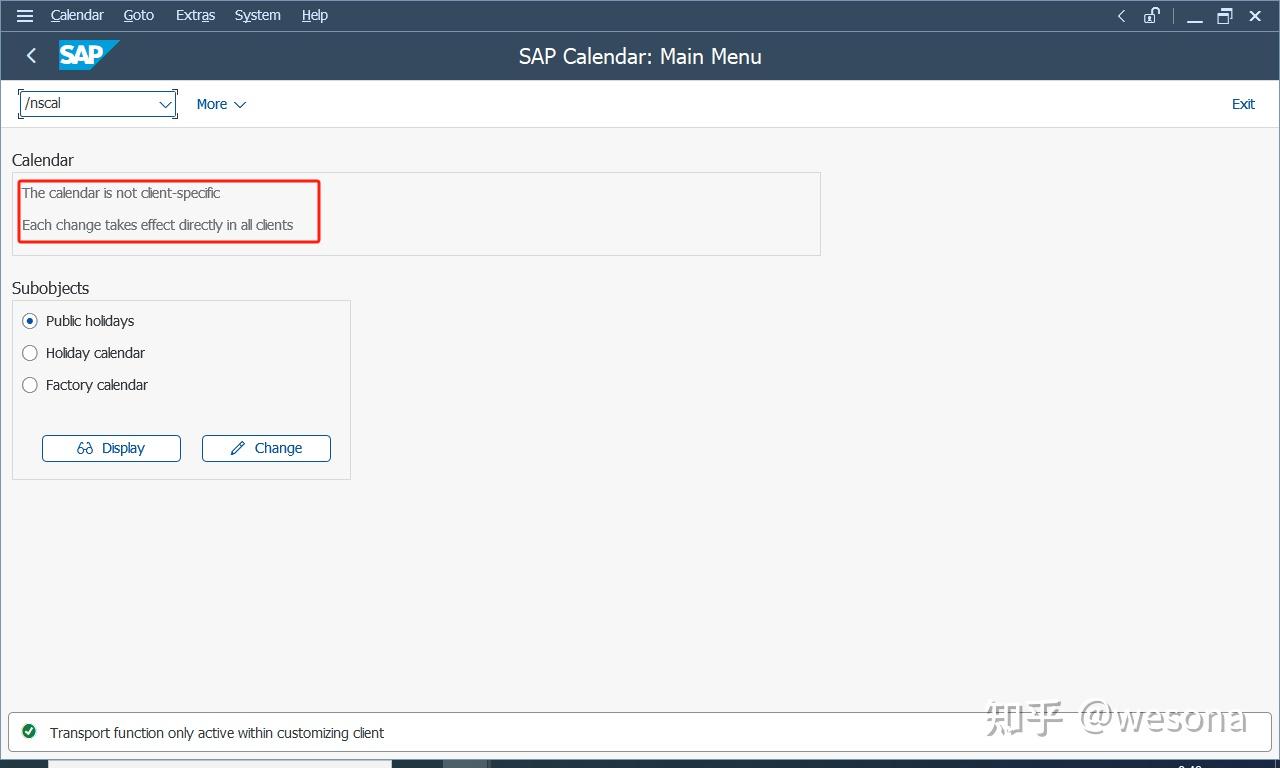1280x768 pixels.
Task: Click the green checkmark in the status bar
Action: coord(30,732)
